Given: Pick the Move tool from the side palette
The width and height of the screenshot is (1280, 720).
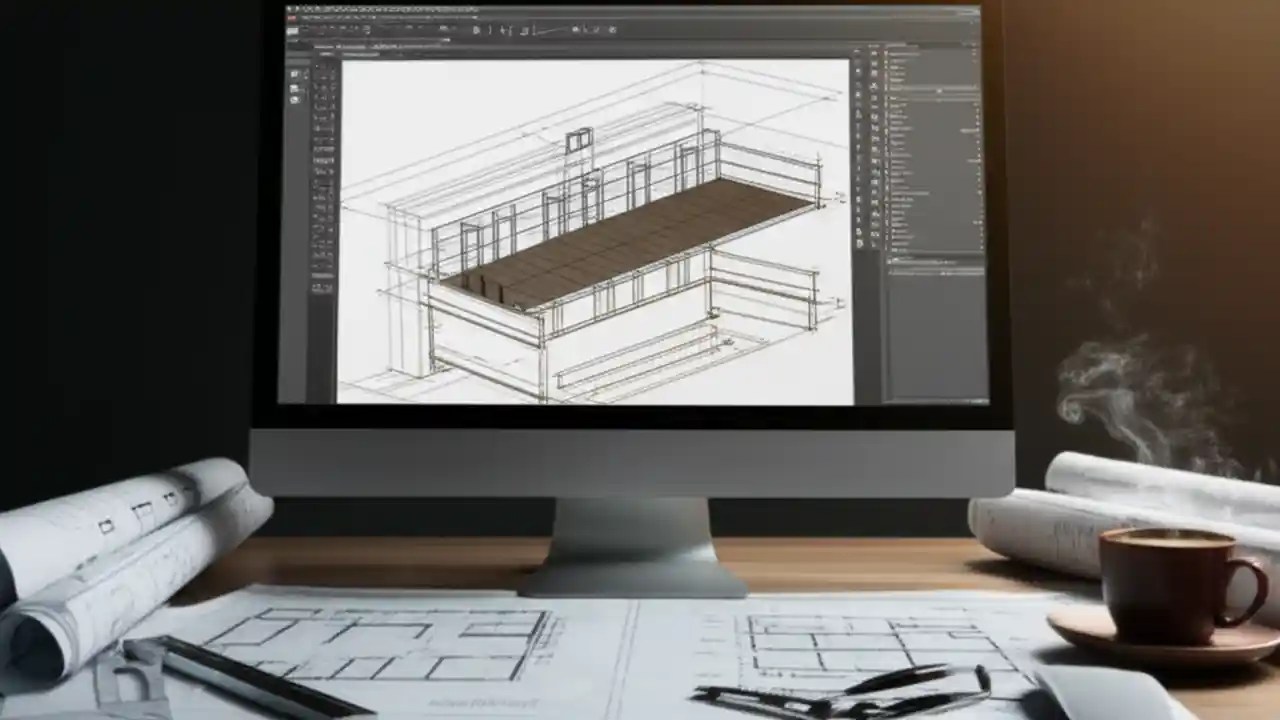Looking at the screenshot, I should (320, 120).
